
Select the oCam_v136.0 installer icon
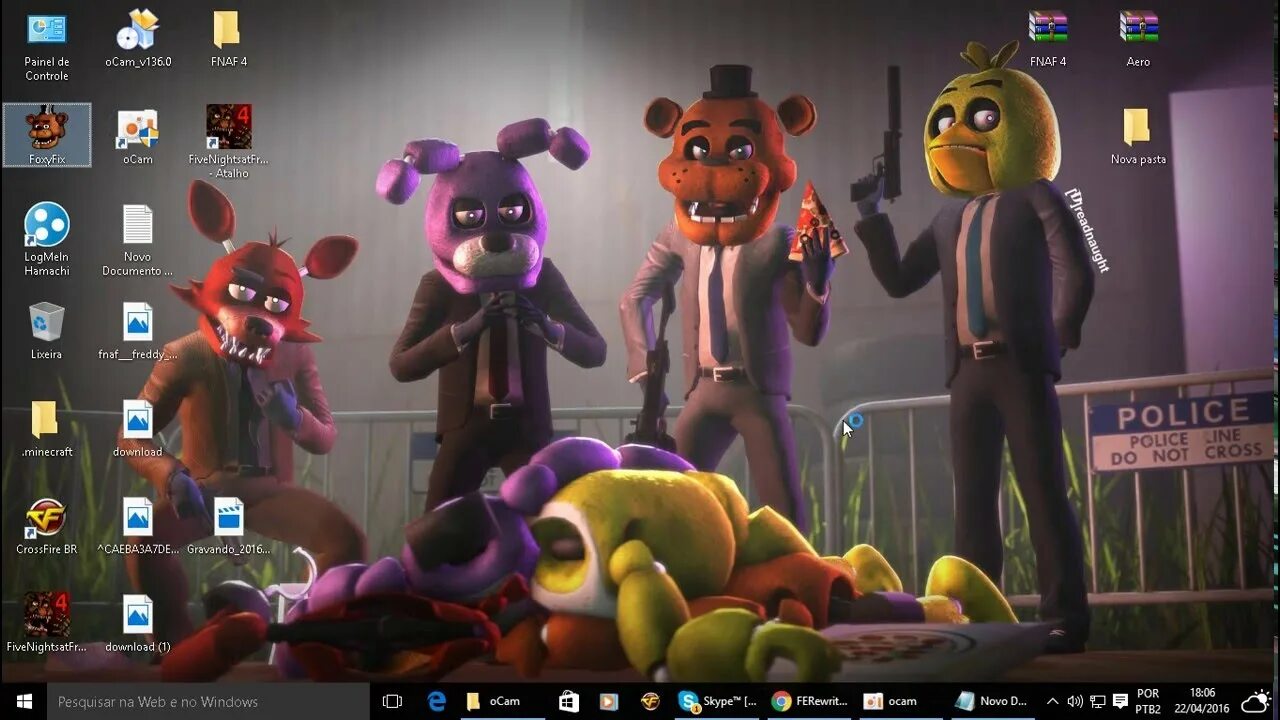click(x=138, y=39)
